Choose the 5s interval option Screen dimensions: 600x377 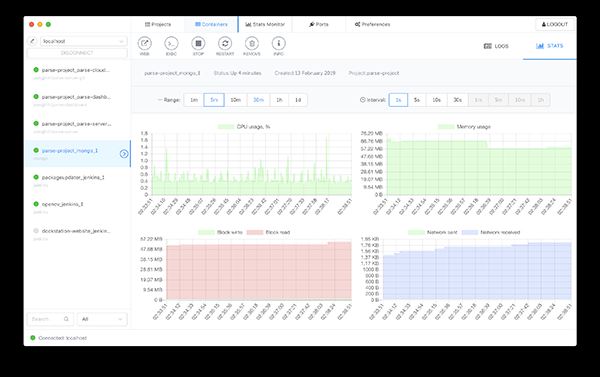[417, 100]
